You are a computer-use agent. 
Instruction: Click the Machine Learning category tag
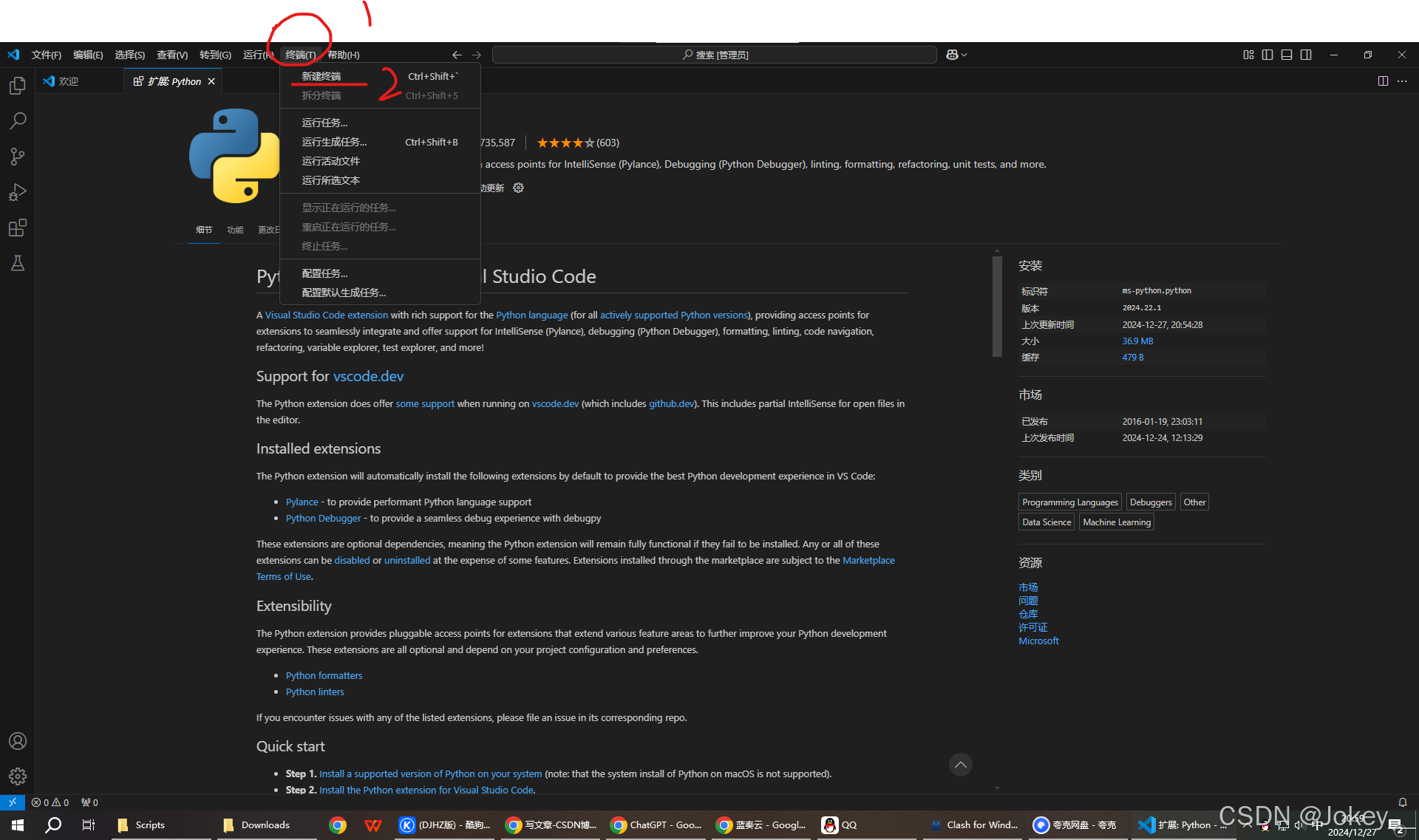point(1116,522)
